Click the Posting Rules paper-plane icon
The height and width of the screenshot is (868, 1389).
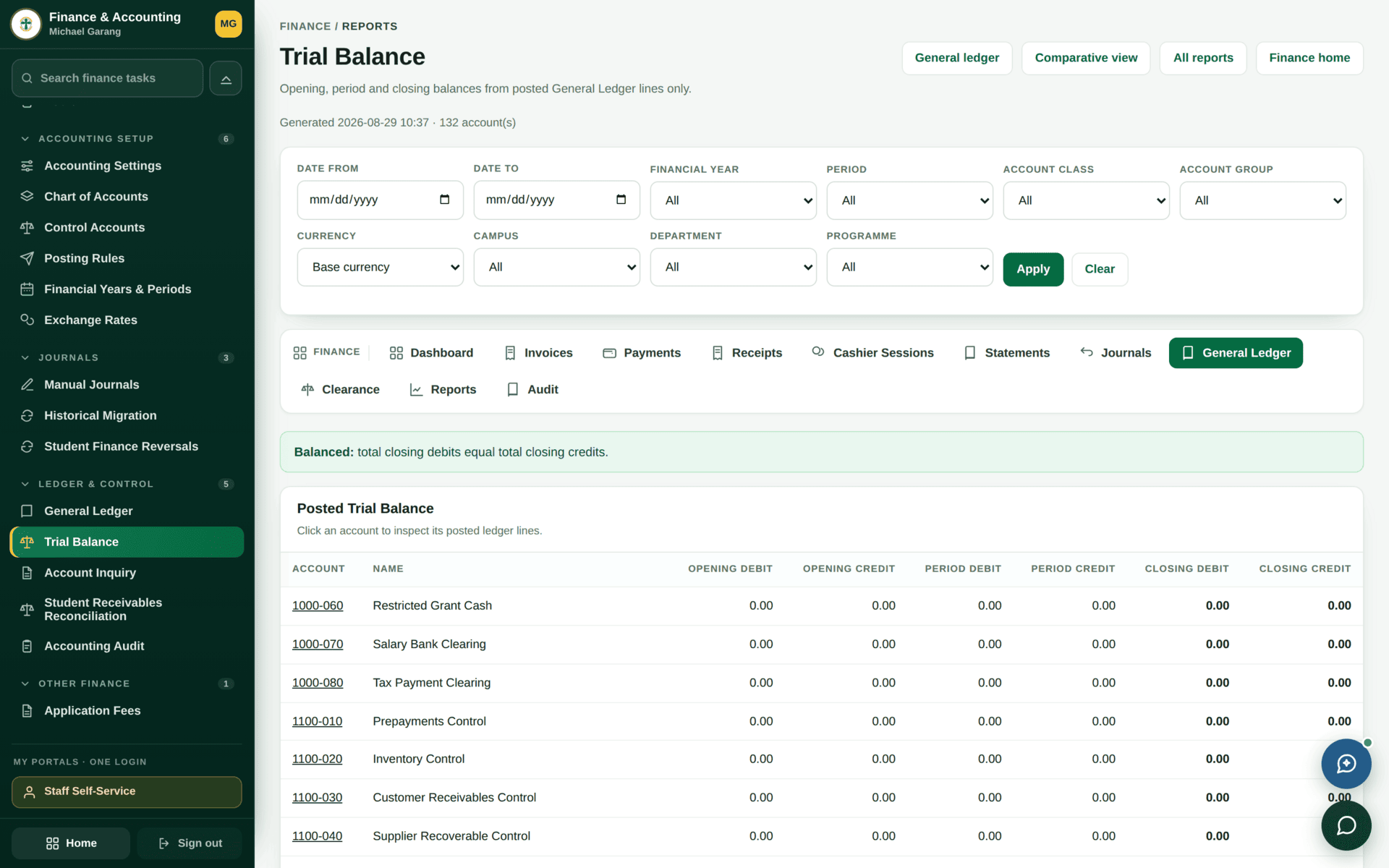click(27, 258)
